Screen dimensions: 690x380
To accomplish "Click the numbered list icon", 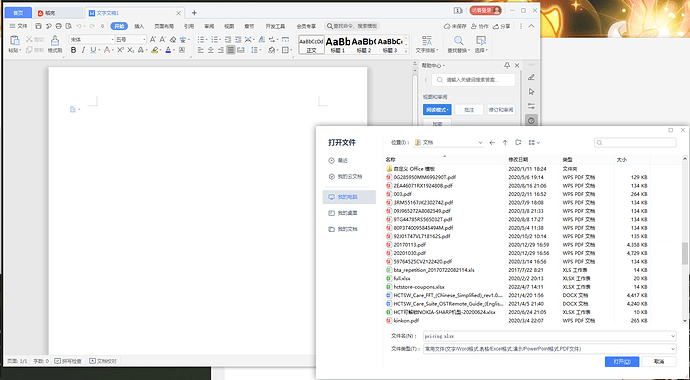I will click(x=214, y=39).
